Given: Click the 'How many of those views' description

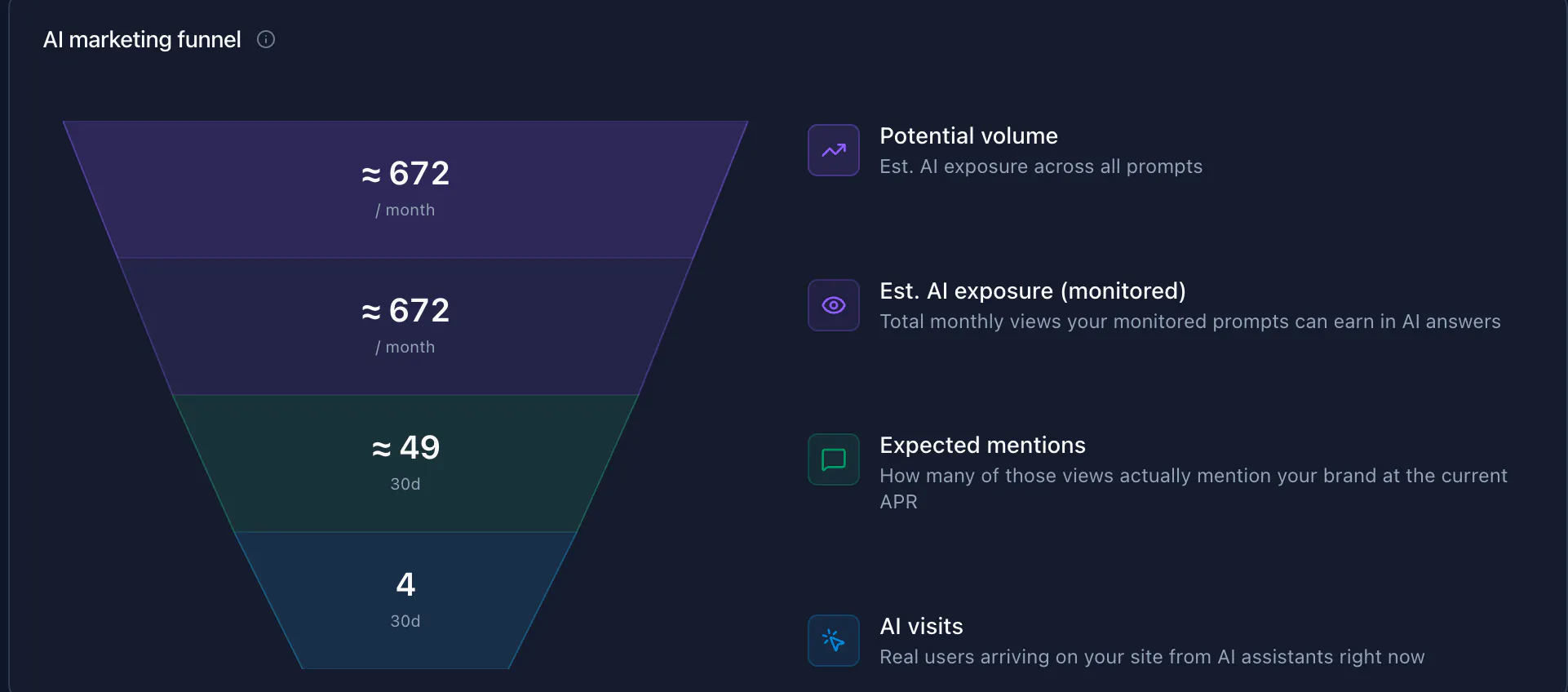Looking at the screenshot, I should point(1194,488).
